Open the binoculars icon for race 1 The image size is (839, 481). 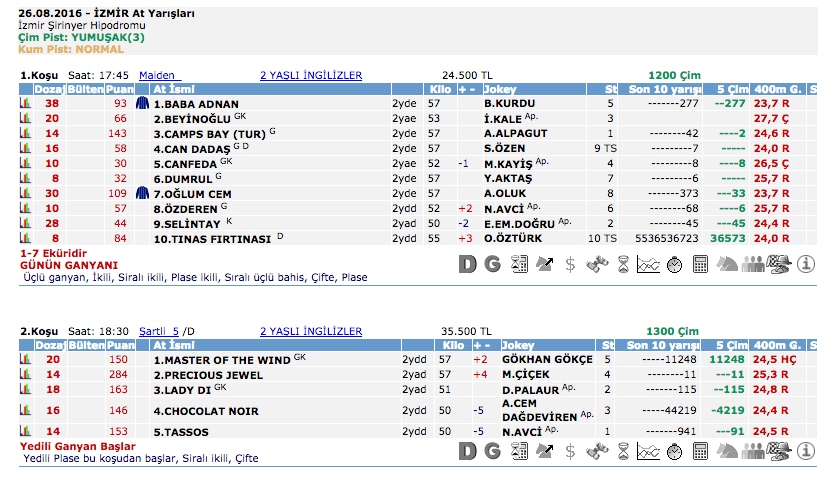tap(596, 264)
